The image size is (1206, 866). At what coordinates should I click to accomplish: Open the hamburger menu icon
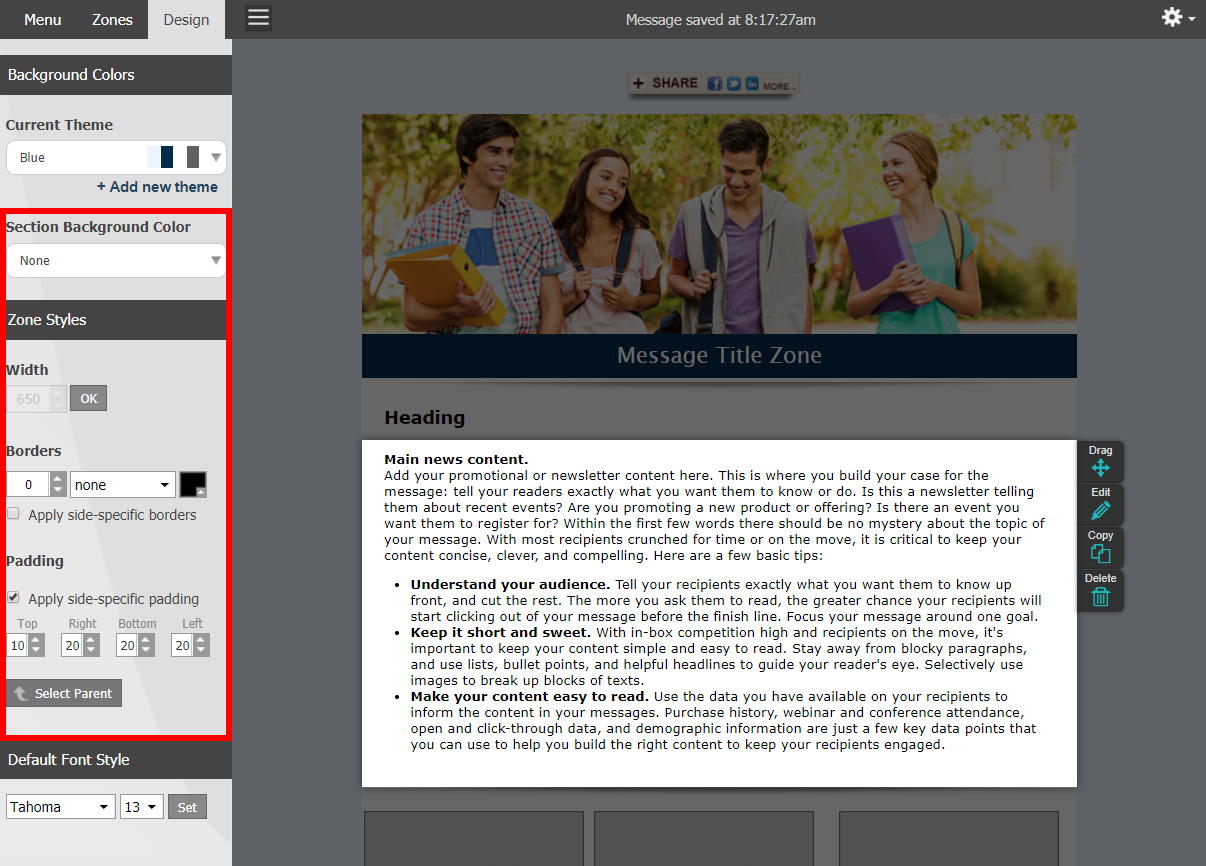pyautogui.click(x=258, y=18)
